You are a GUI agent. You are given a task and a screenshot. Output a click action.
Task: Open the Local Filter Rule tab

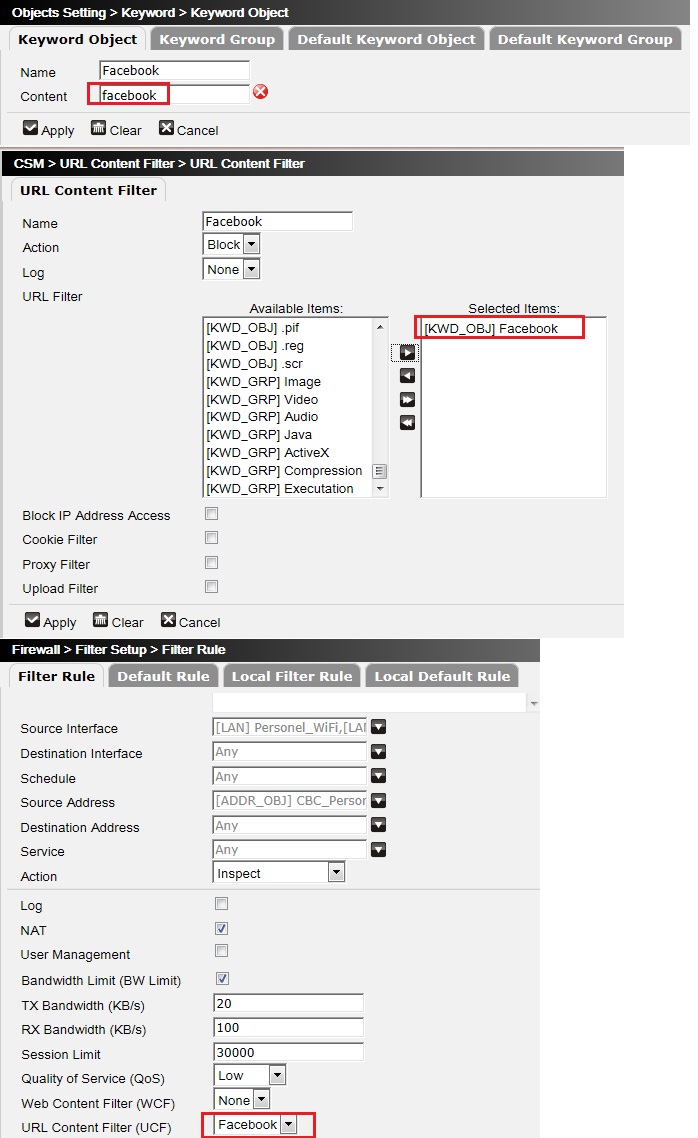tap(292, 676)
